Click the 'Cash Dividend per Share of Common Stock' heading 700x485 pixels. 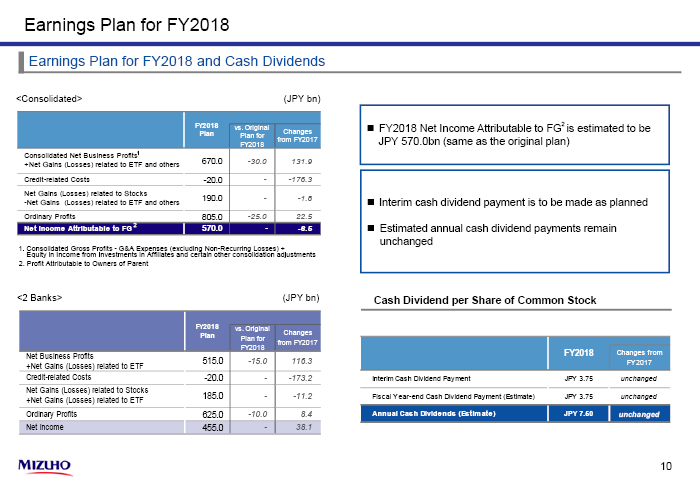coord(484,300)
